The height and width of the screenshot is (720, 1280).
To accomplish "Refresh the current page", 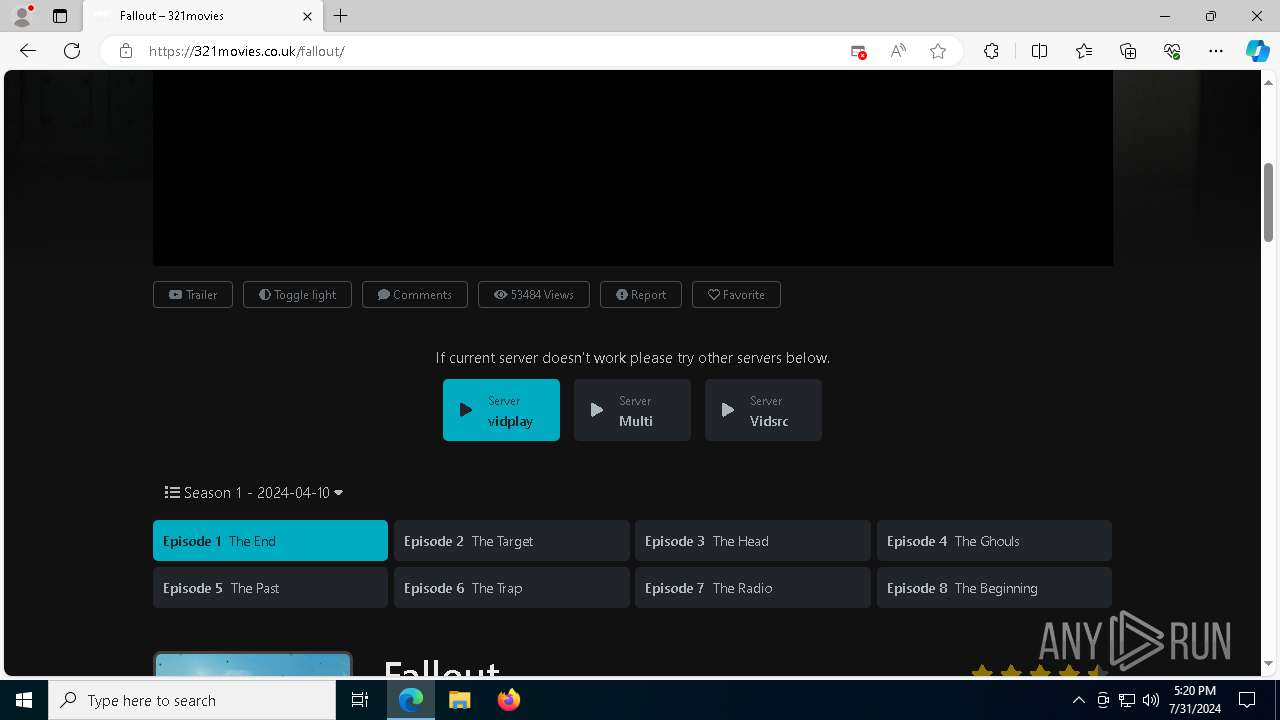I will click(x=72, y=51).
